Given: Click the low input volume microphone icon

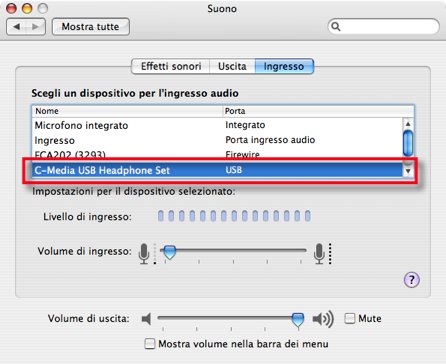Looking at the screenshot, I should 144,254.
